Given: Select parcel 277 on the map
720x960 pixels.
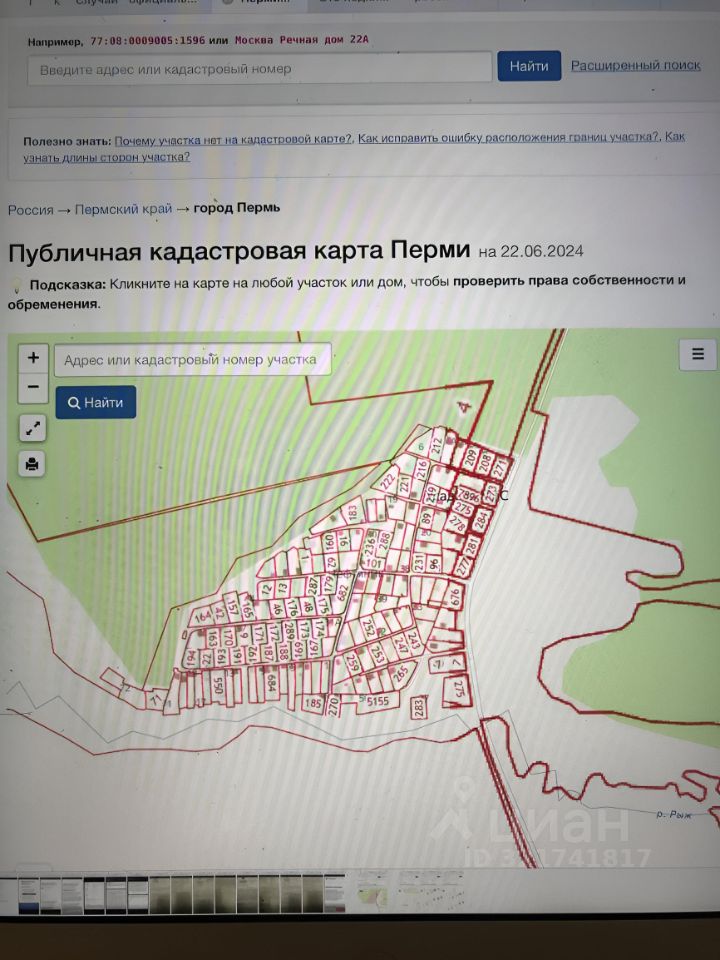Looking at the screenshot, I should click(x=464, y=566).
